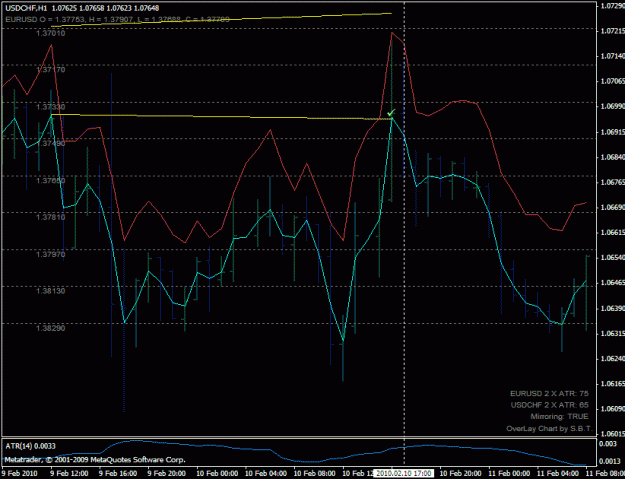Image resolution: width=625 pixels, height=479 pixels.
Task: Click the 1.37490 overlay price label
Action: click(51, 143)
